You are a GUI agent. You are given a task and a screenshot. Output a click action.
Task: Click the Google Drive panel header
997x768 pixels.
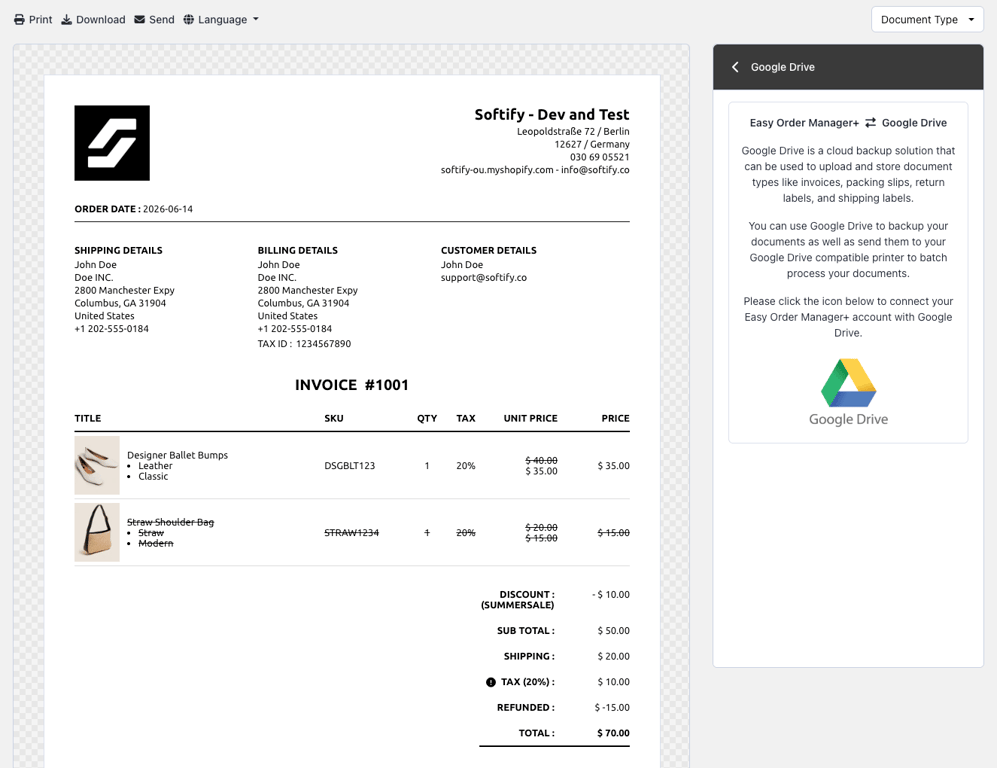coord(848,67)
